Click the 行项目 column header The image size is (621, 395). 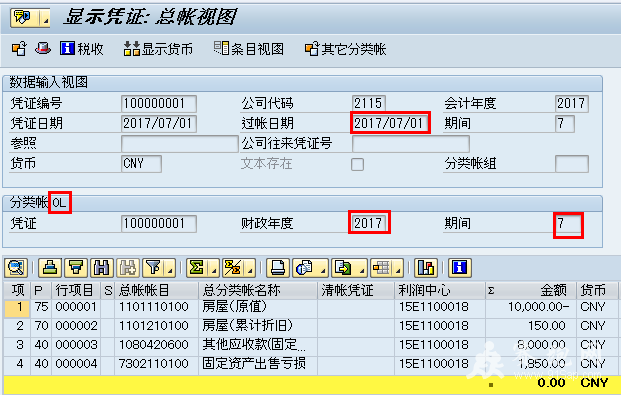coord(76,290)
